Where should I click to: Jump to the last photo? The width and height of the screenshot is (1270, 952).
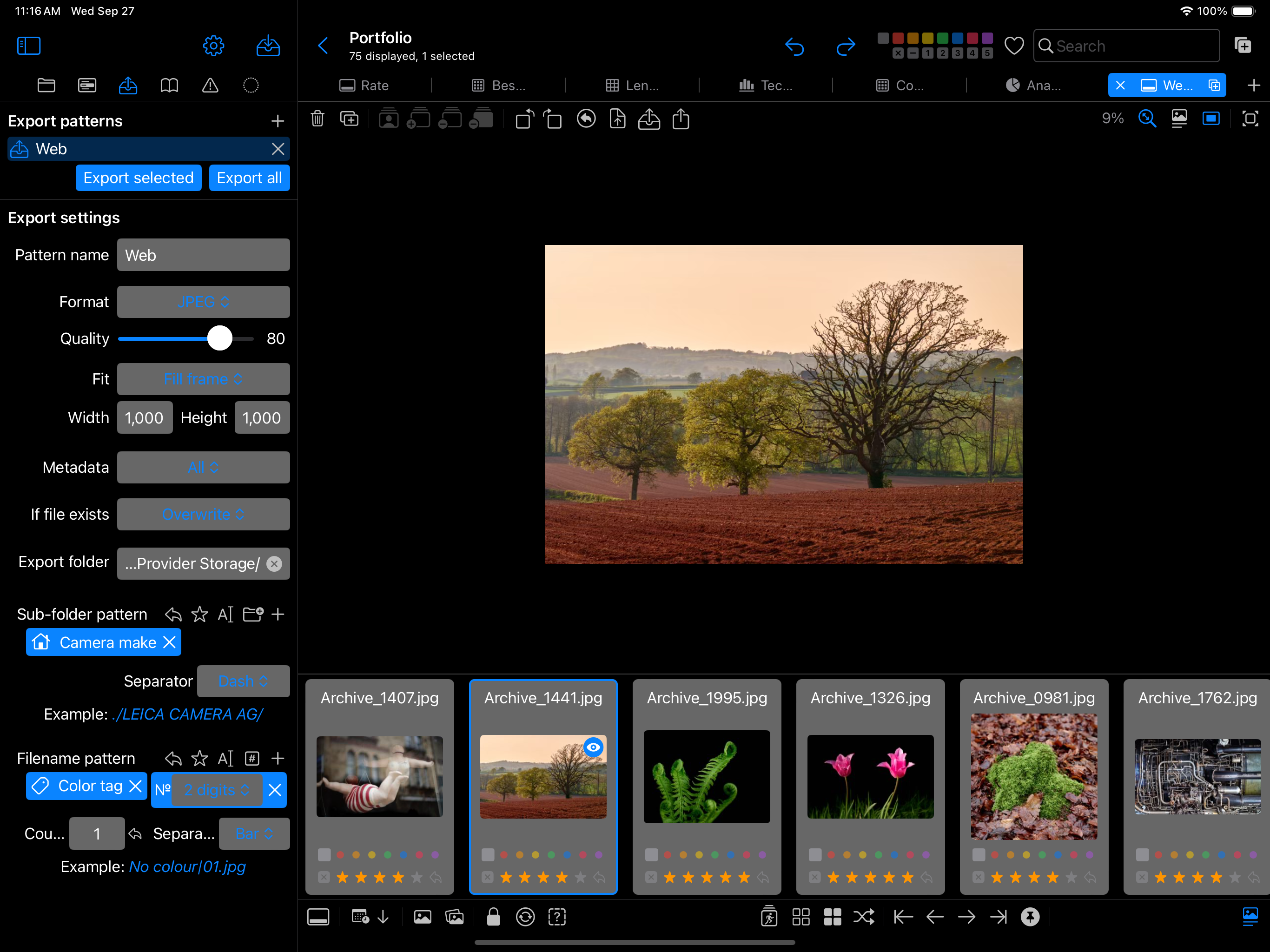[999, 917]
